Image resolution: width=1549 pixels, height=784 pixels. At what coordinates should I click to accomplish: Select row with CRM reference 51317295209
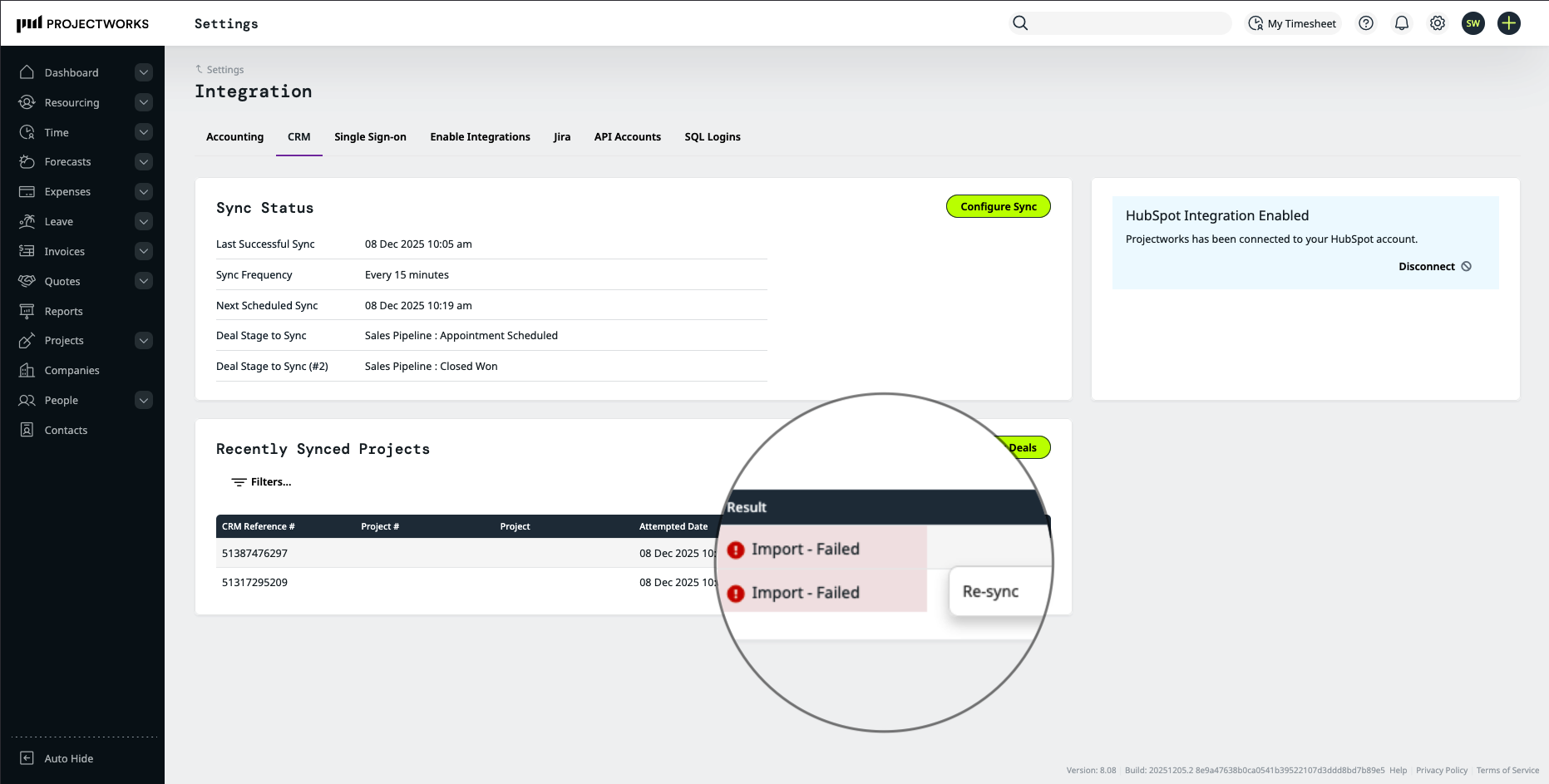[633, 583]
